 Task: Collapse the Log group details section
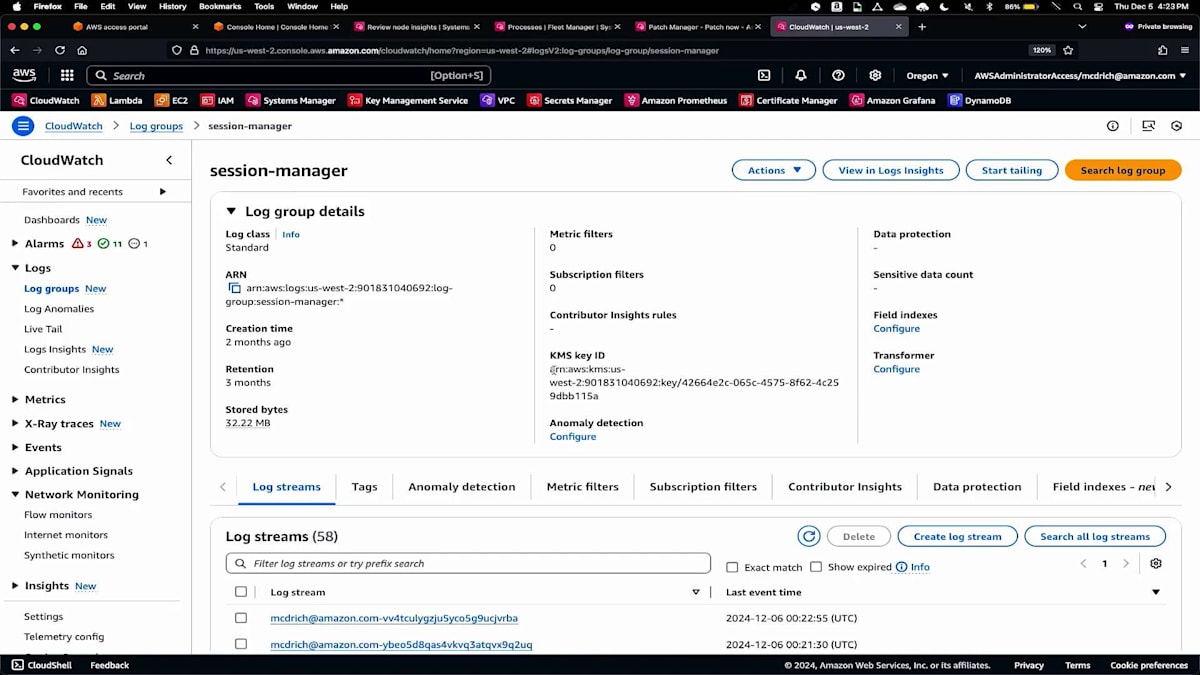coord(231,211)
